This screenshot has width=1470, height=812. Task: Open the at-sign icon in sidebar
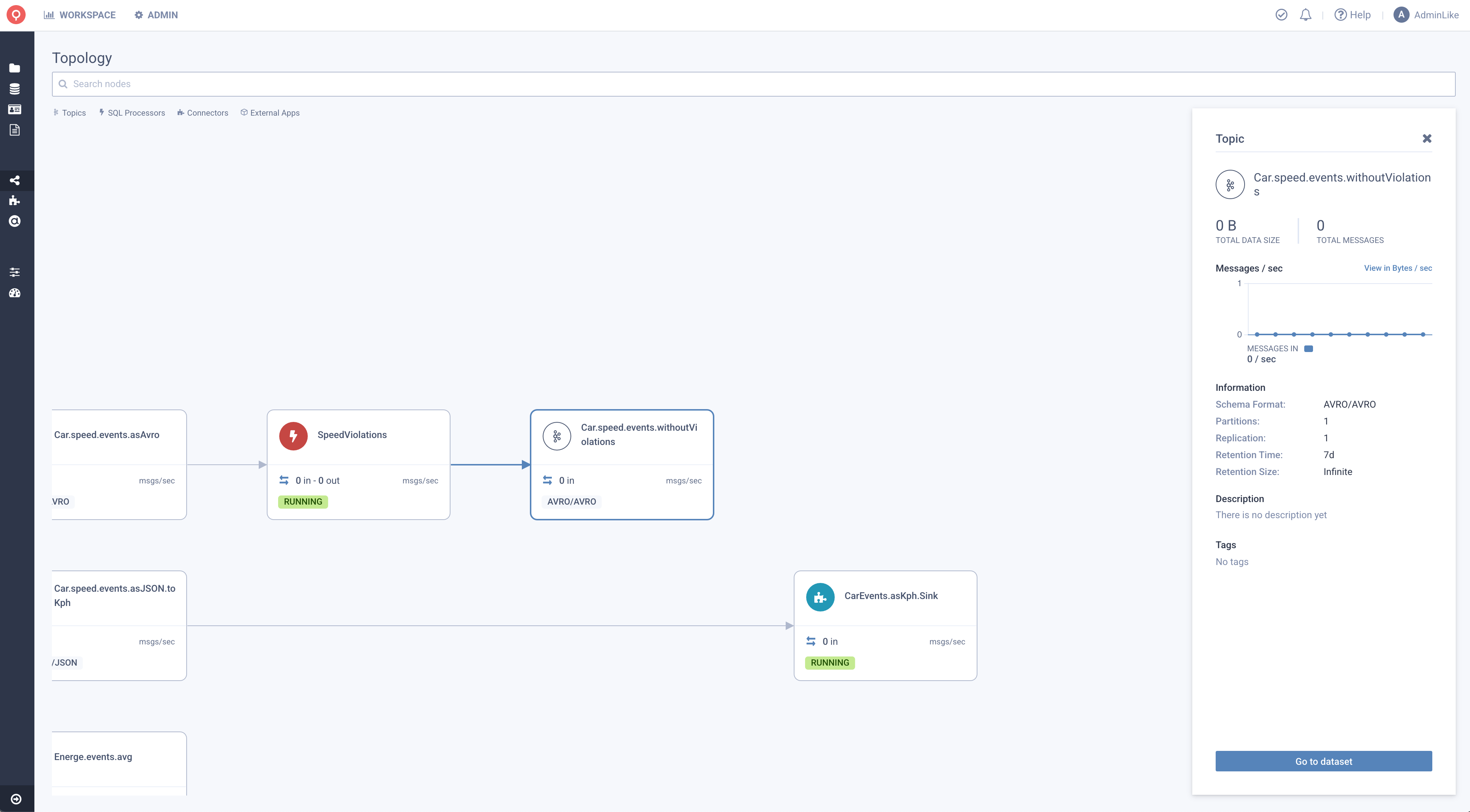pos(15,221)
